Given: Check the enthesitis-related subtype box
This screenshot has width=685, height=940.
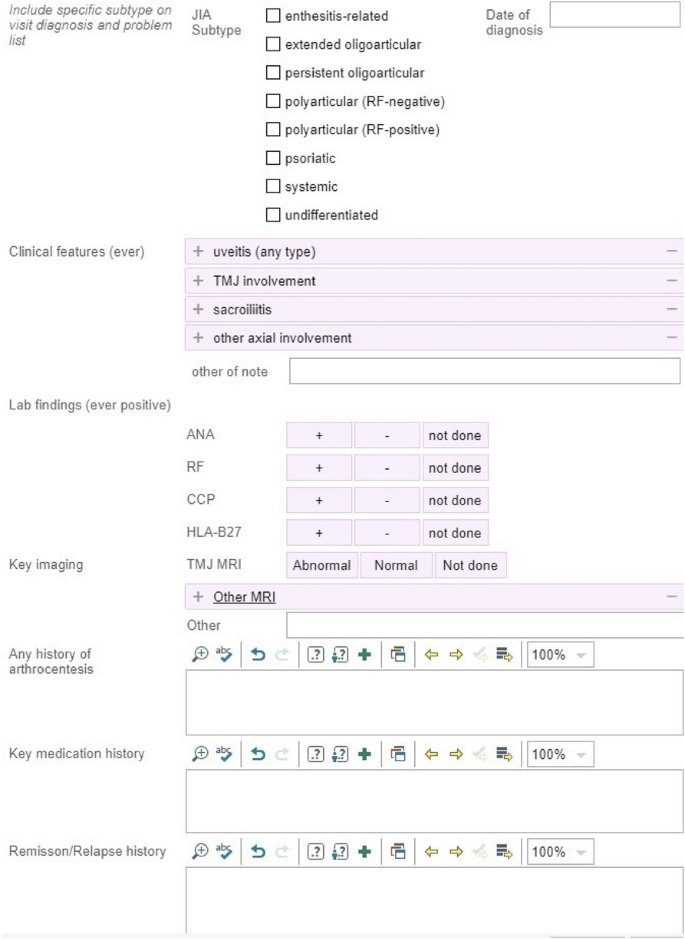Looking at the screenshot, I should pyautogui.click(x=273, y=16).
